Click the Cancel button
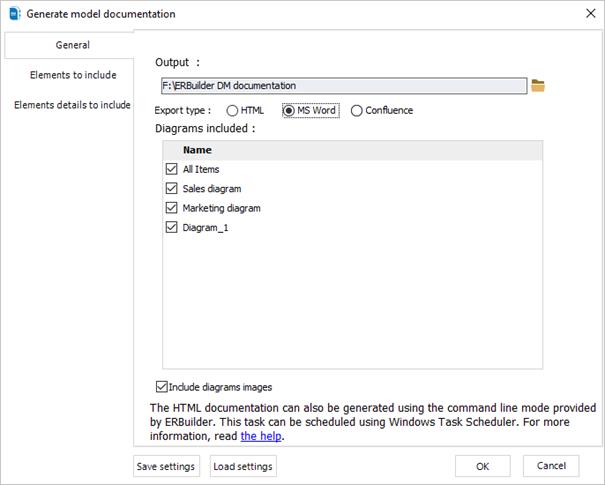 pyautogui.click(x=551, y=466)
